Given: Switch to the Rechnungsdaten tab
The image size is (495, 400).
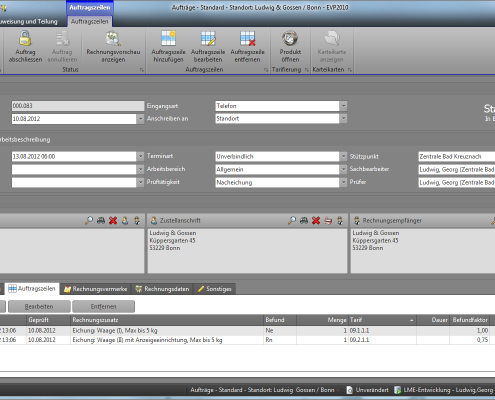Looking at the screenshot, I should [163, 289].
